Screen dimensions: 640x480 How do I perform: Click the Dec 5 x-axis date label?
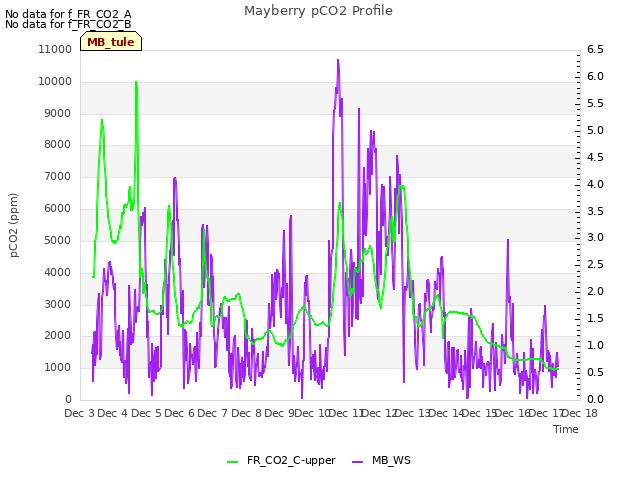click(x=146, y=413)
